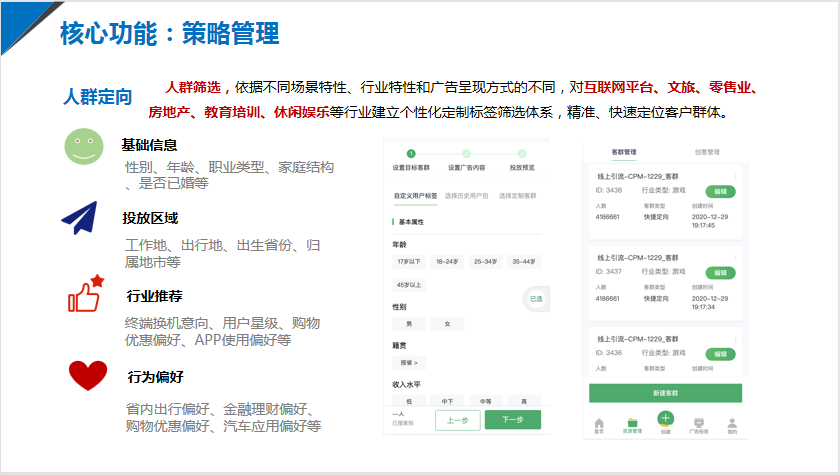Switch to the 创意管理 tab
Viewport: 840px width, 475px height.
tap(707, 152)
